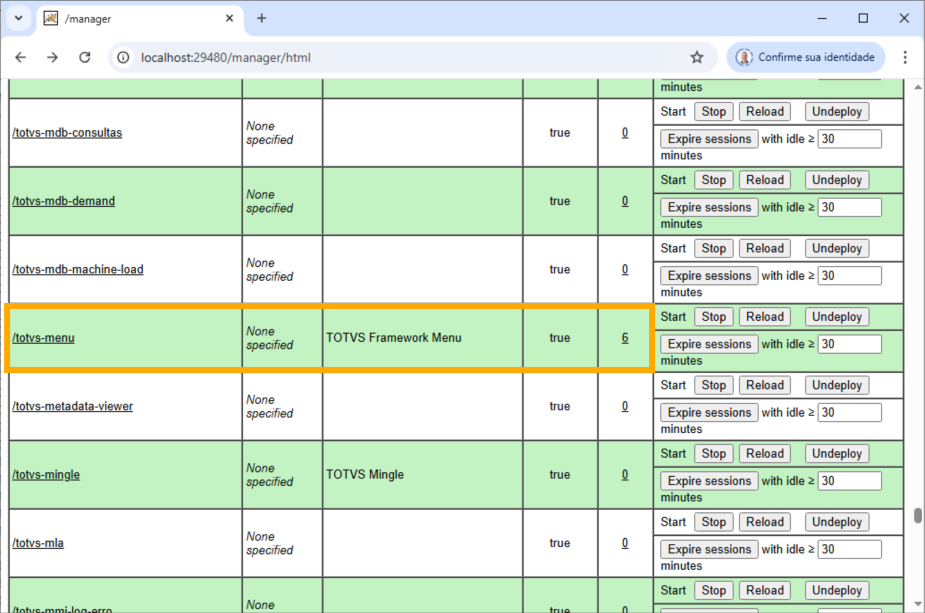View the 6 sessions of /totvs-menu
The height and width of the screenshot is (613, 925).
pos(625,338)
